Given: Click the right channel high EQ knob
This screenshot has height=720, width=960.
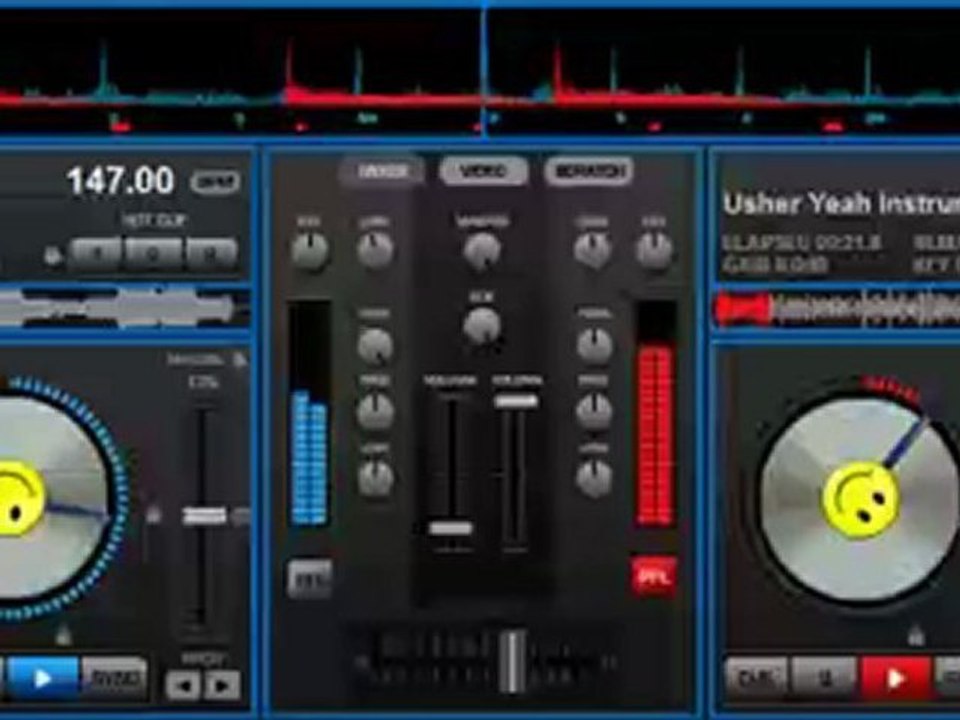Looking at the screenshot, I should point(594,345).
